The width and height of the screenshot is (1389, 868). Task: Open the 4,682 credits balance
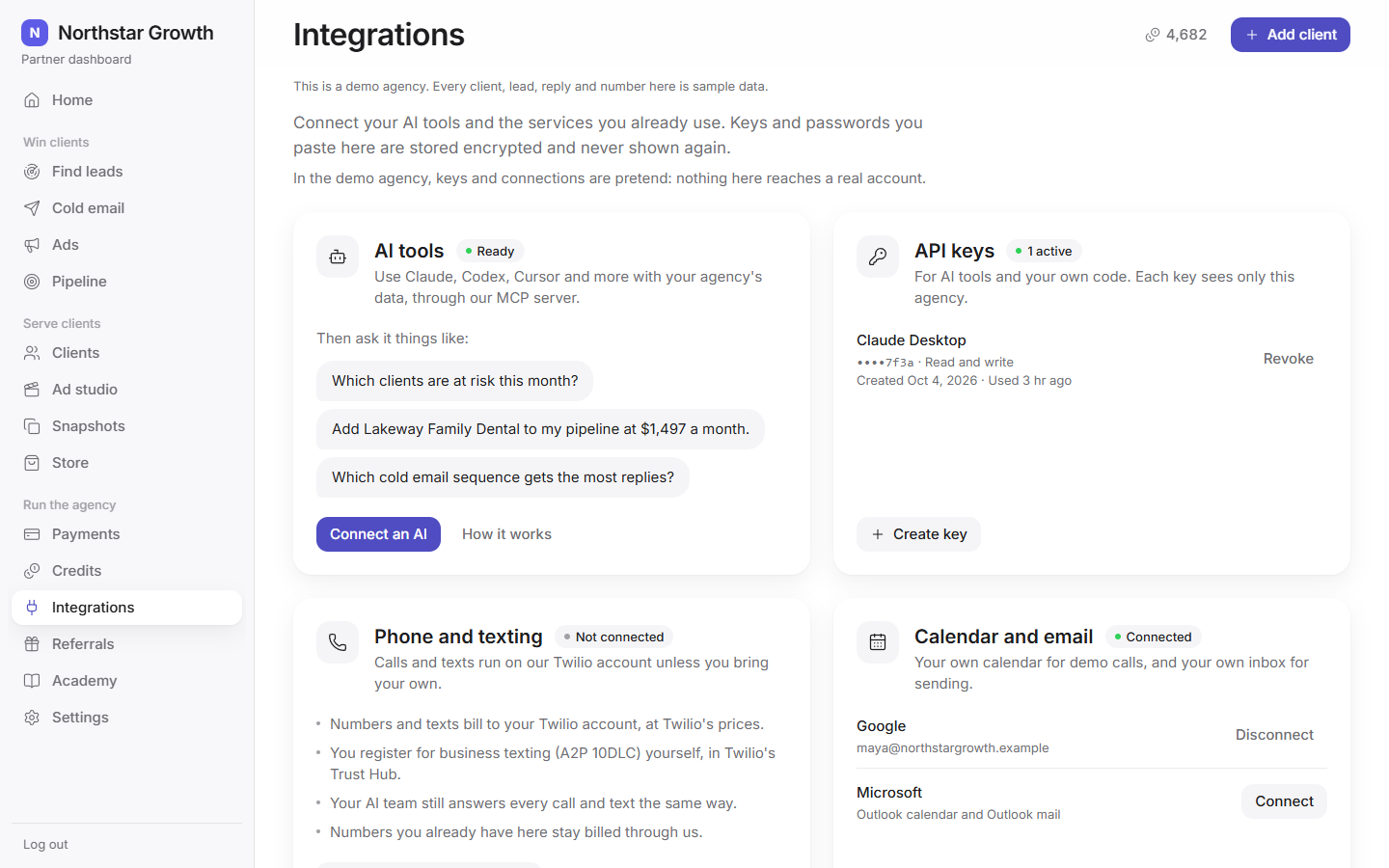point(1176,35)
